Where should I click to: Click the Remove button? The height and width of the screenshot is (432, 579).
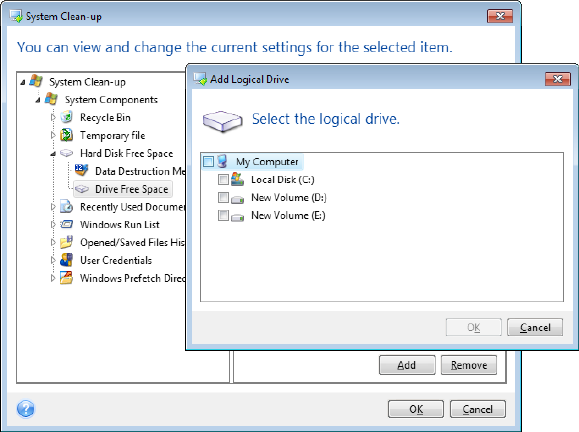[x=469, y=365]
